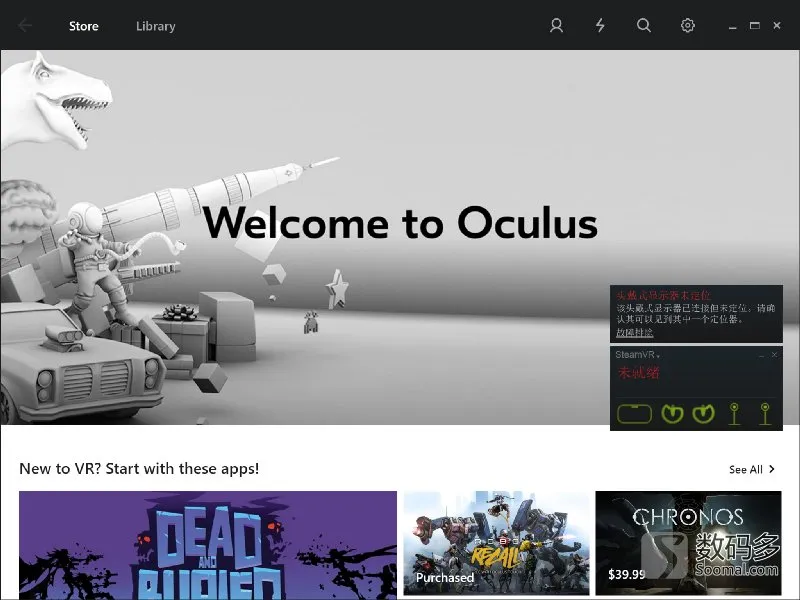Open notifications lightning bolt icon
Image resolution: width=800 pixels, height=600 pixels.
click(601, 26)
